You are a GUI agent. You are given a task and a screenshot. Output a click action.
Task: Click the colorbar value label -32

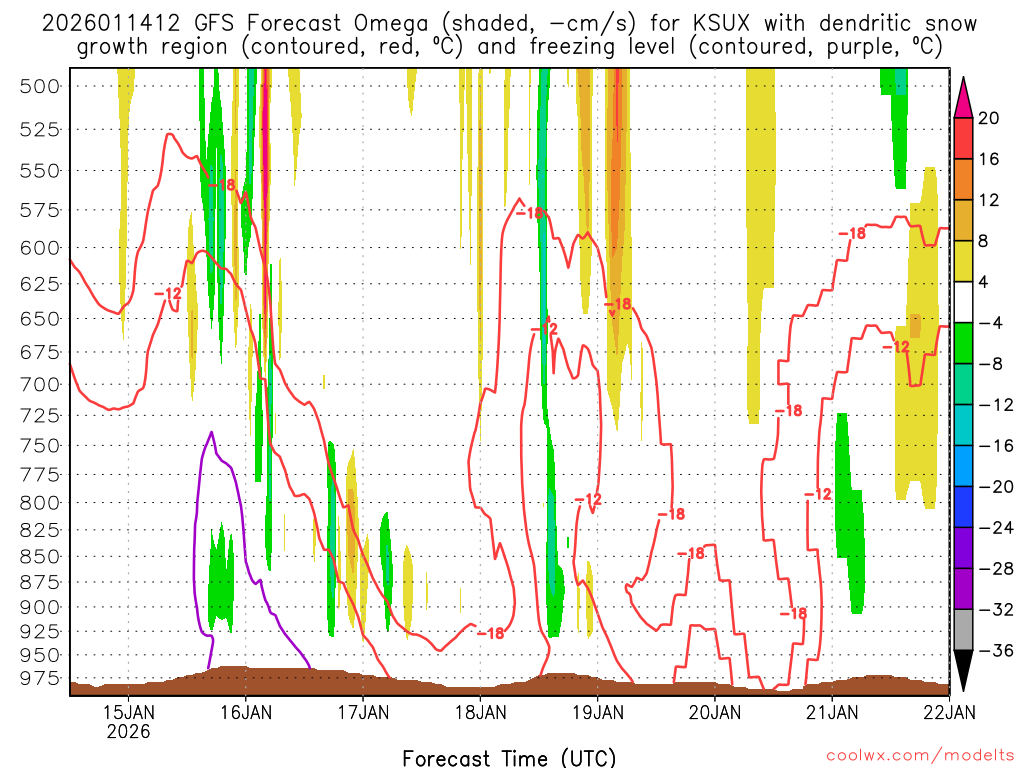tap(995, 610)
